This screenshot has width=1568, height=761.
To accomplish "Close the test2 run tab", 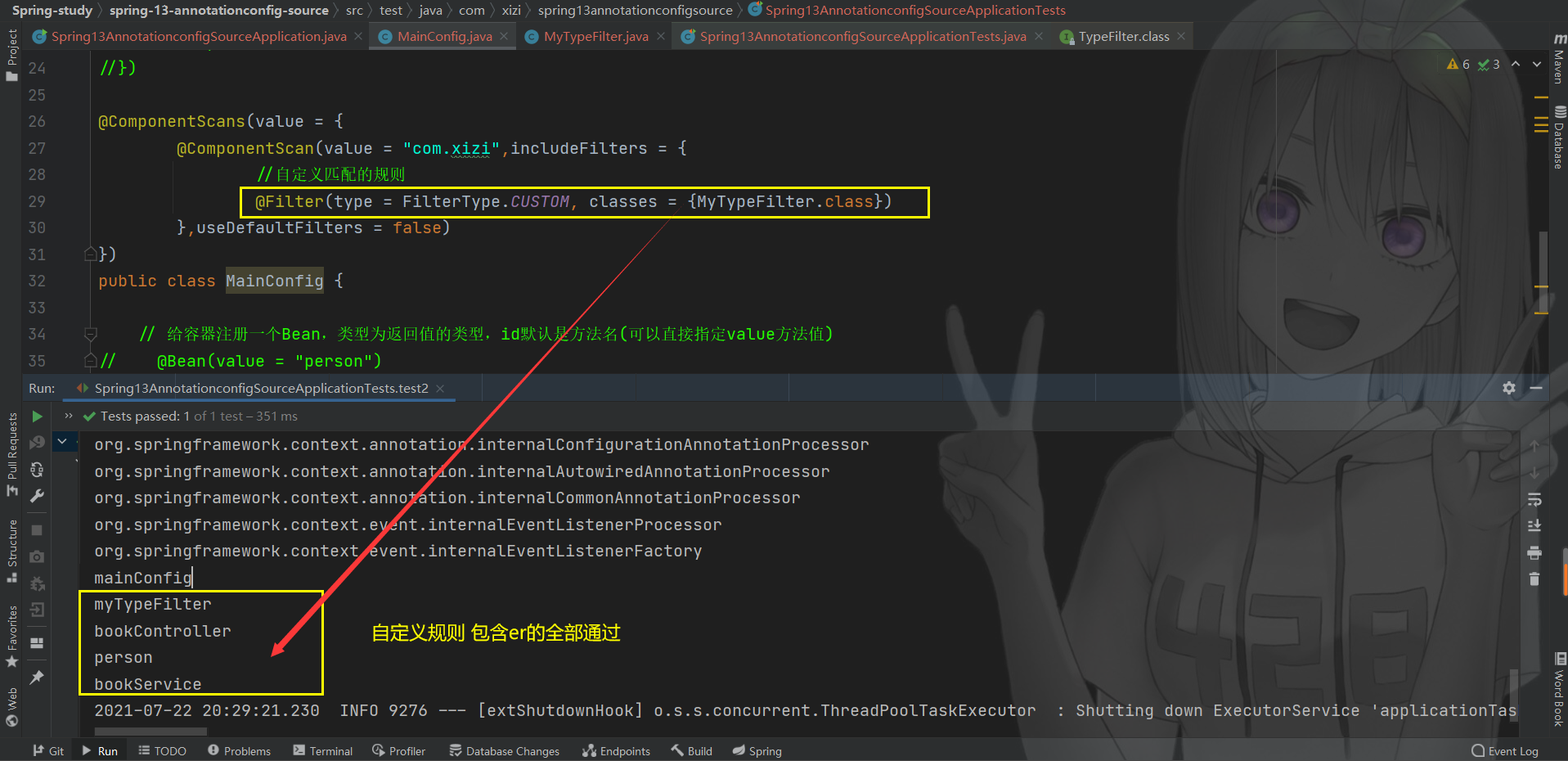I will pyautogui.click(x=440, y=388).
